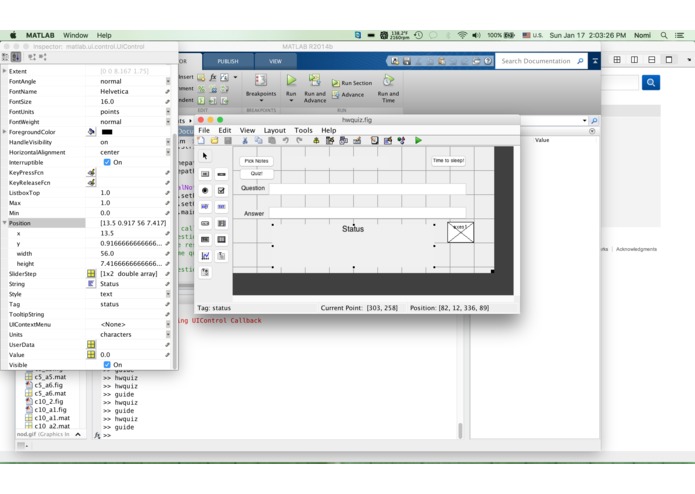The height and width of the screenshot is (494, 695).
Task: Click Run and Time in MATLAB ribbon
Action: pyautogui.click(x=388, y=88)
